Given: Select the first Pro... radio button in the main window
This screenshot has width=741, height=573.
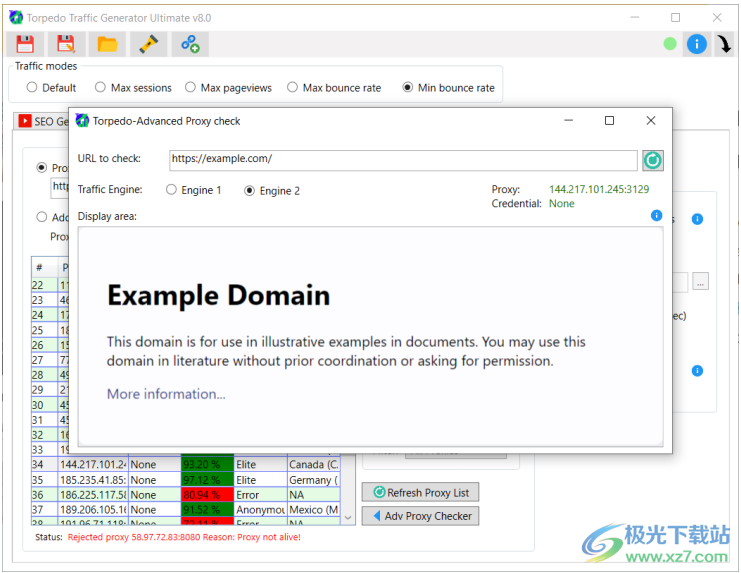Looking at the screenshot, I should pos(42,168).
